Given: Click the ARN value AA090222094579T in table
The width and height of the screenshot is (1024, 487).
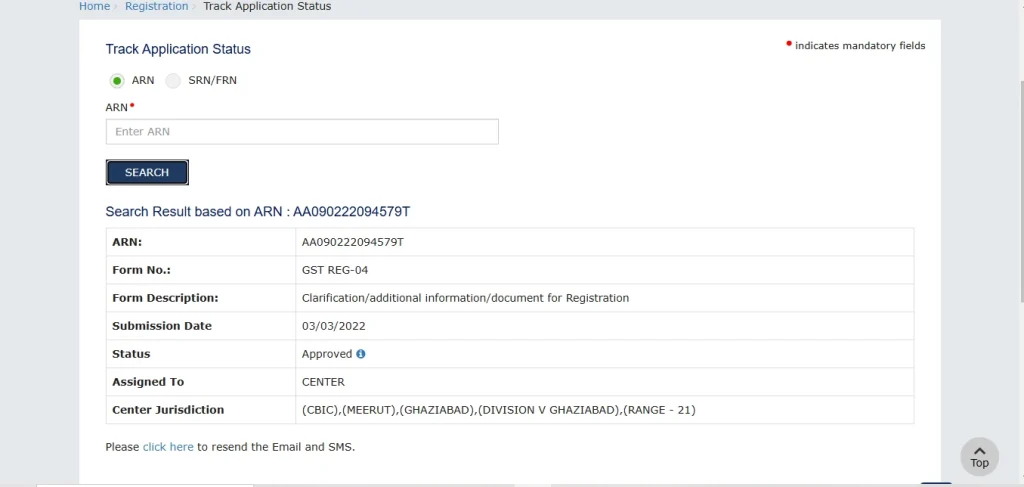Looking at the screenshot, I should (x=353, y=242).
